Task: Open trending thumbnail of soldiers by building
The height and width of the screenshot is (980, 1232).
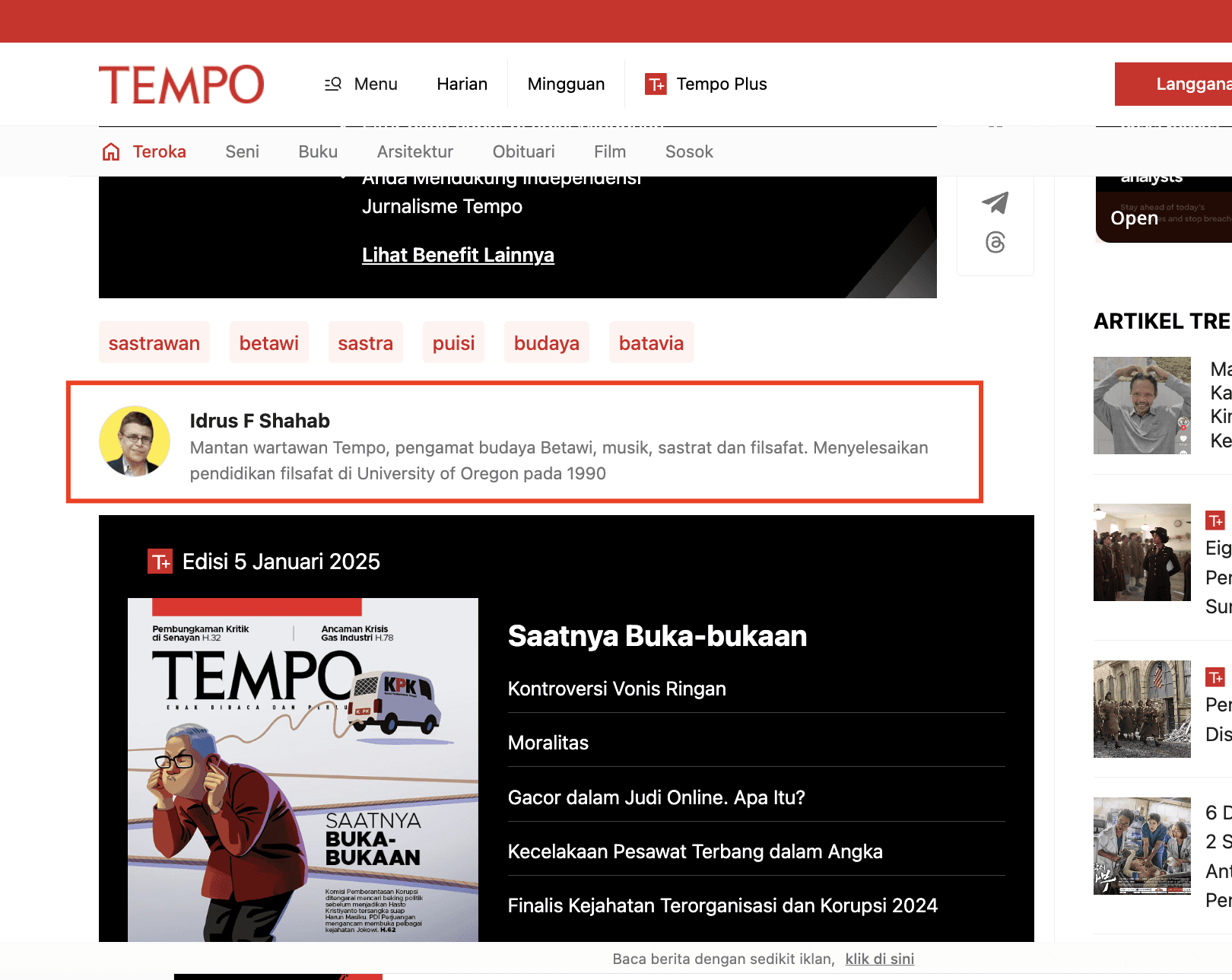Action: pos(1142,709)
